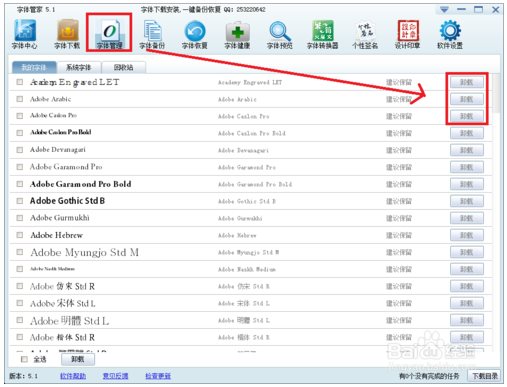Open the 字体预览 font preview magnifier icon
This screenshot has width=507, height=387.
tap(280, 34)
